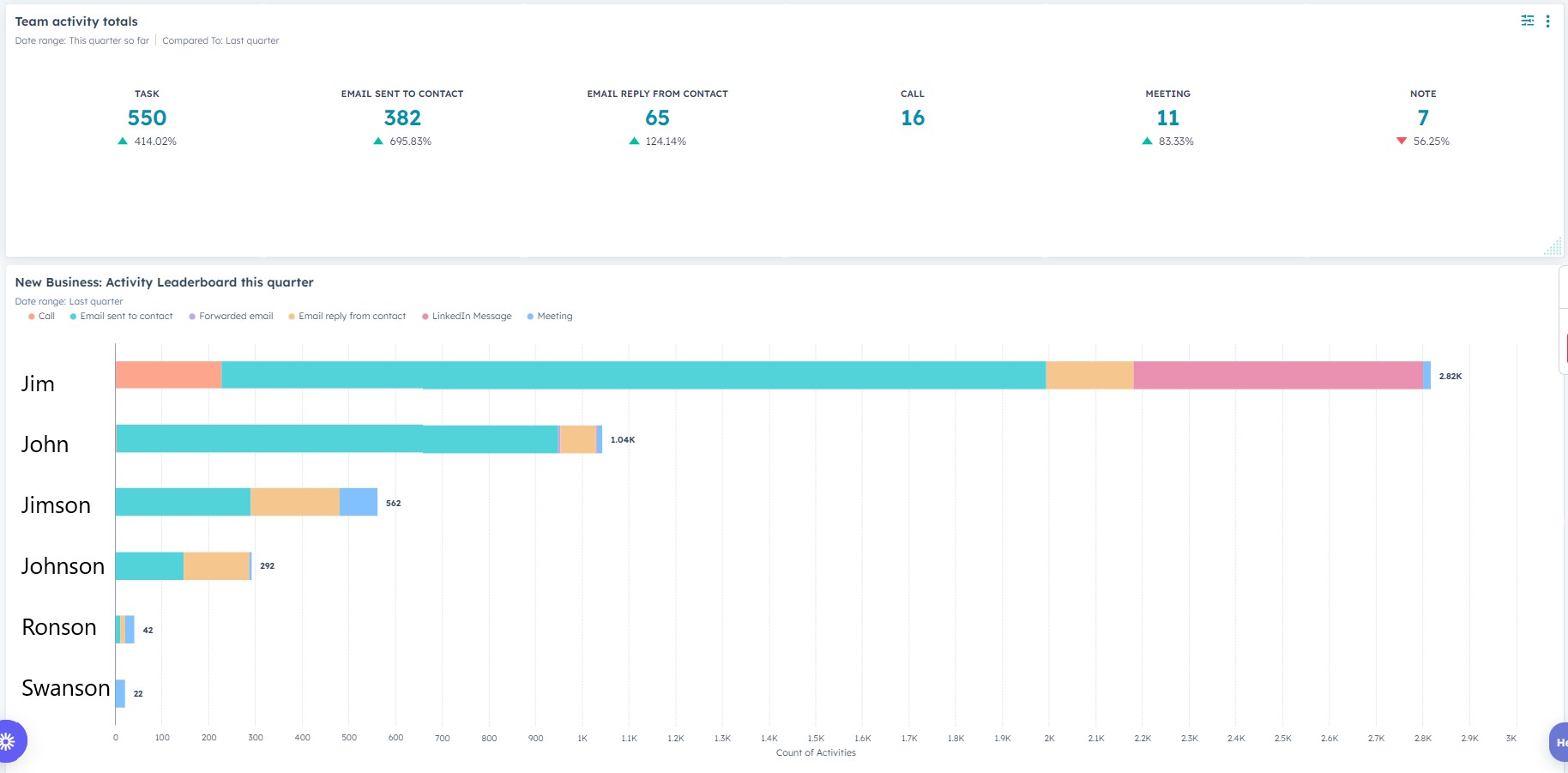Click the Ronson row label
1568x773 pixels.
[x=59, y=627]
